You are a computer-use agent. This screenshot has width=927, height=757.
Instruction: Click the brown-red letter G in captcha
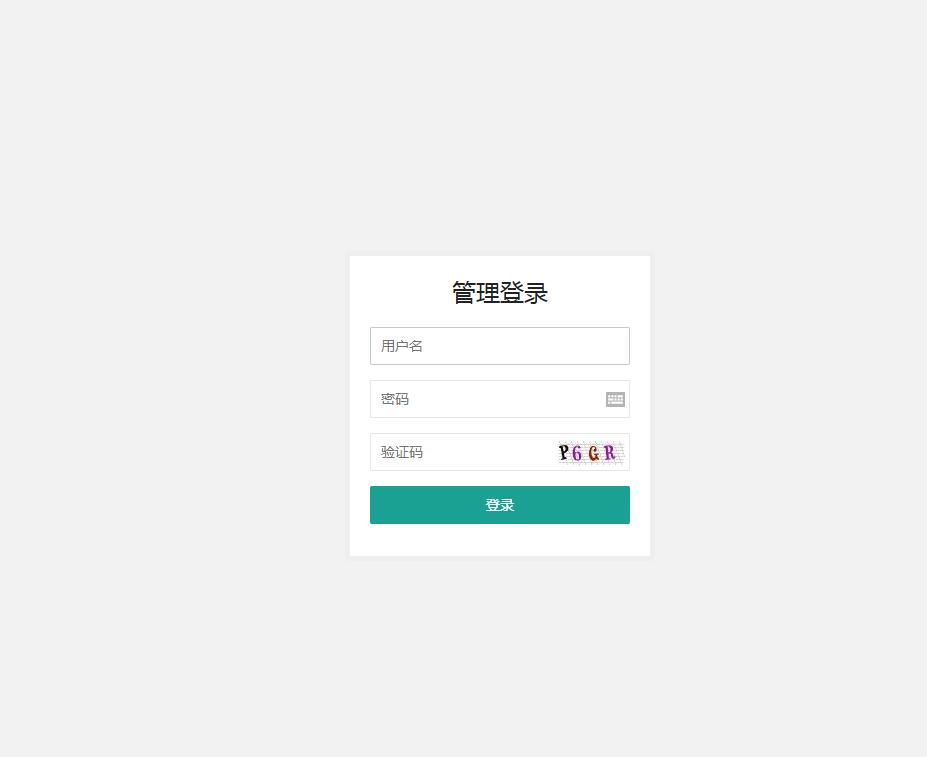click(x=594, y=453)
